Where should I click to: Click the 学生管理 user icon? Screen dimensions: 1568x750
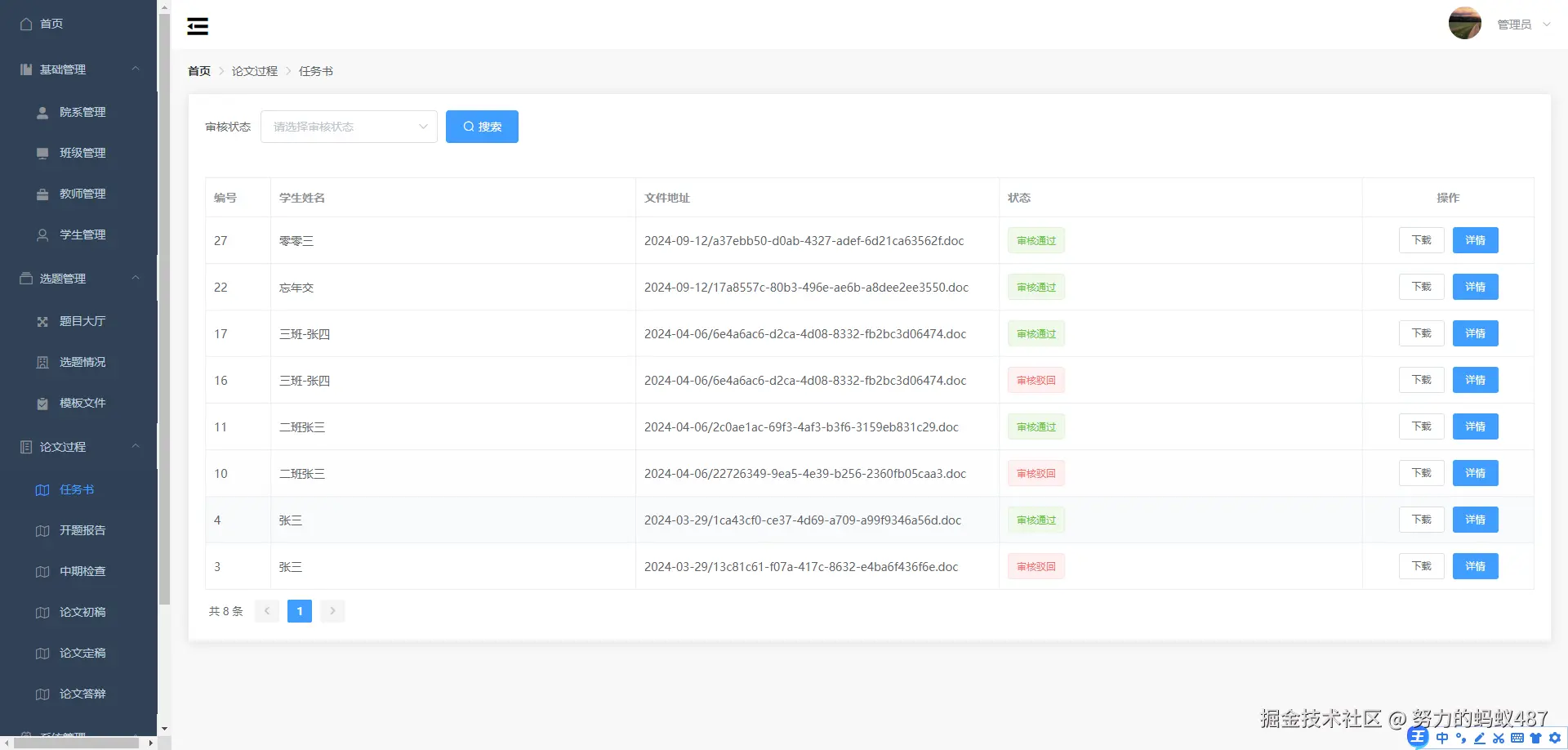[x=42, y=234]
